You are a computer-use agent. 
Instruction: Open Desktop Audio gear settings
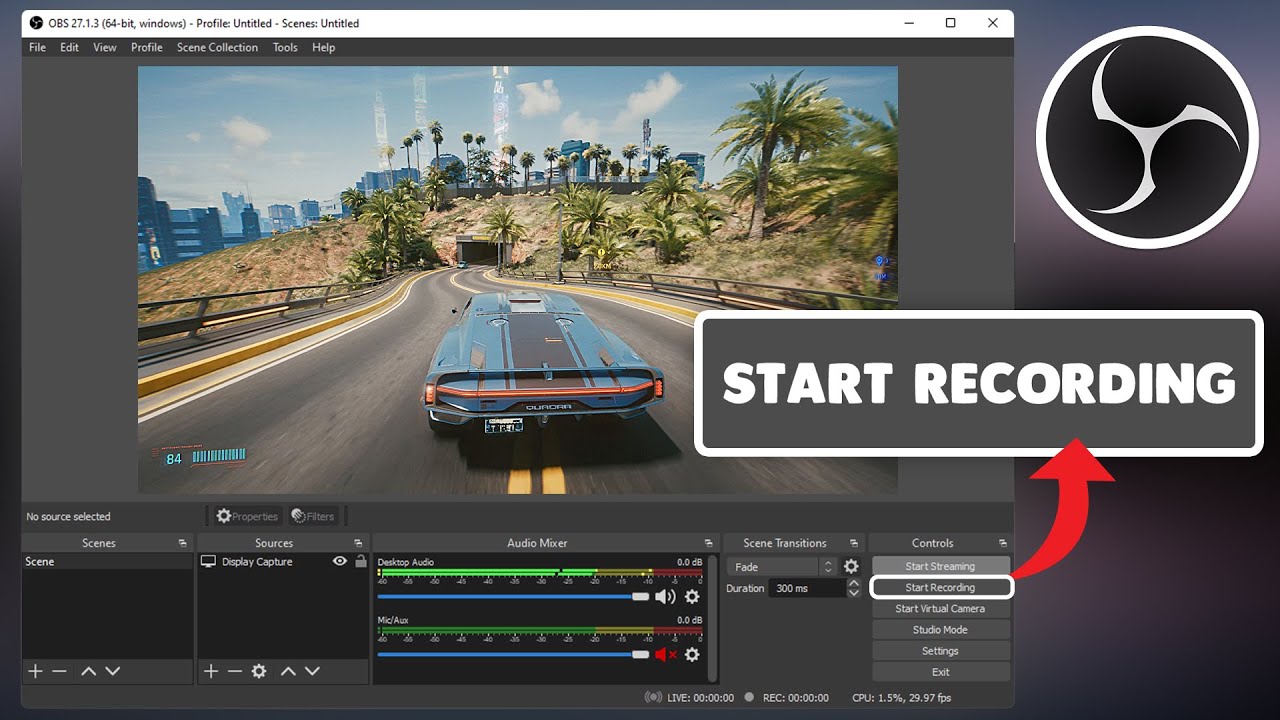point(691,597)
